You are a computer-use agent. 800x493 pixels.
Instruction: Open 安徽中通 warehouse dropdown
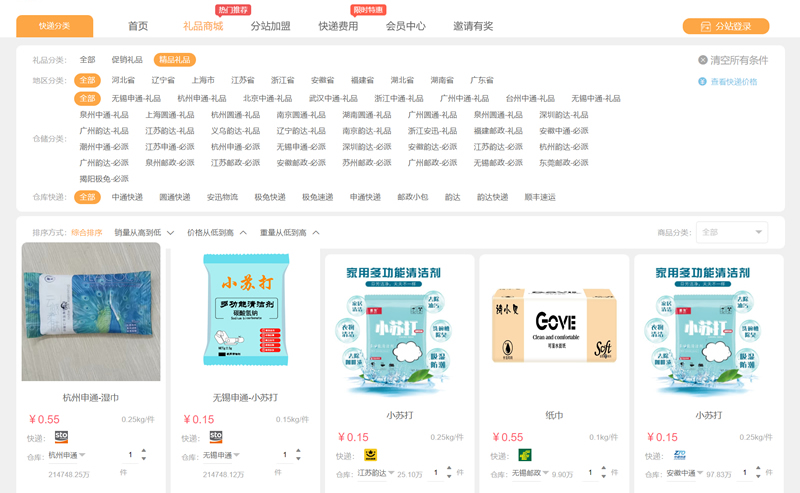pos(685,473)
